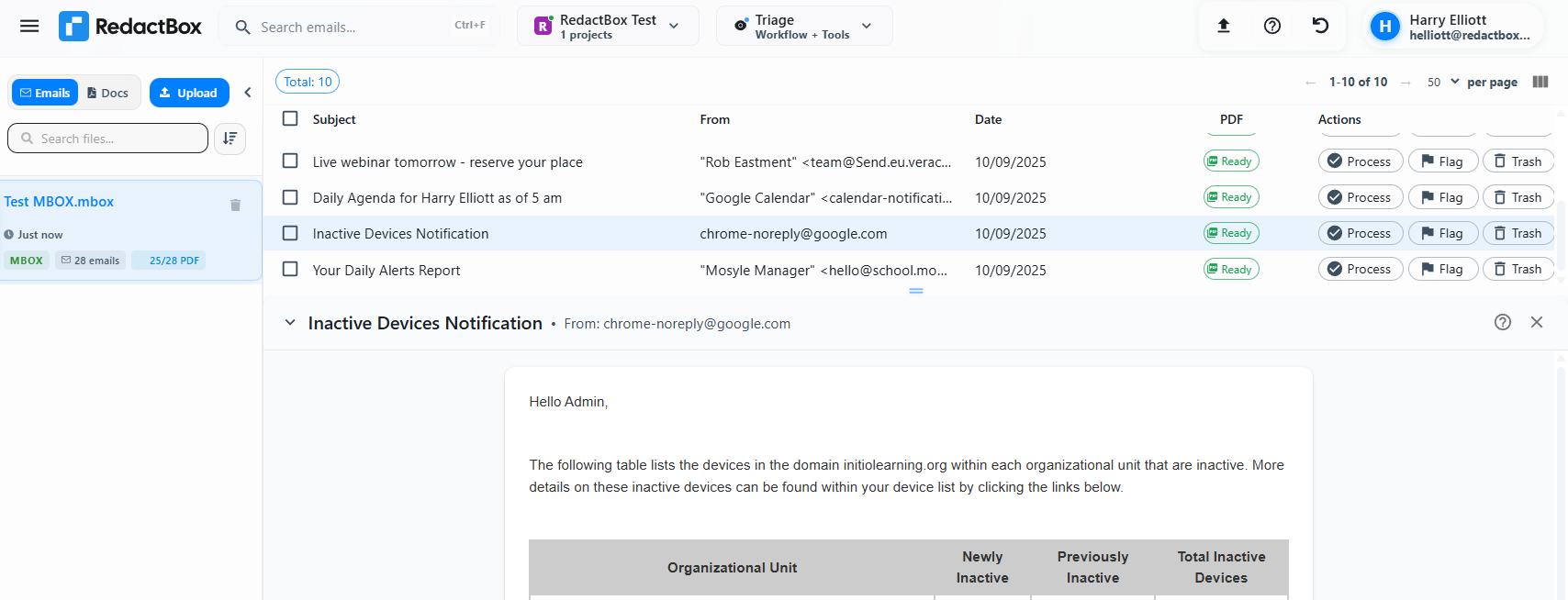
Task: Open the hamburger main menu
Action: coord(29,27)
